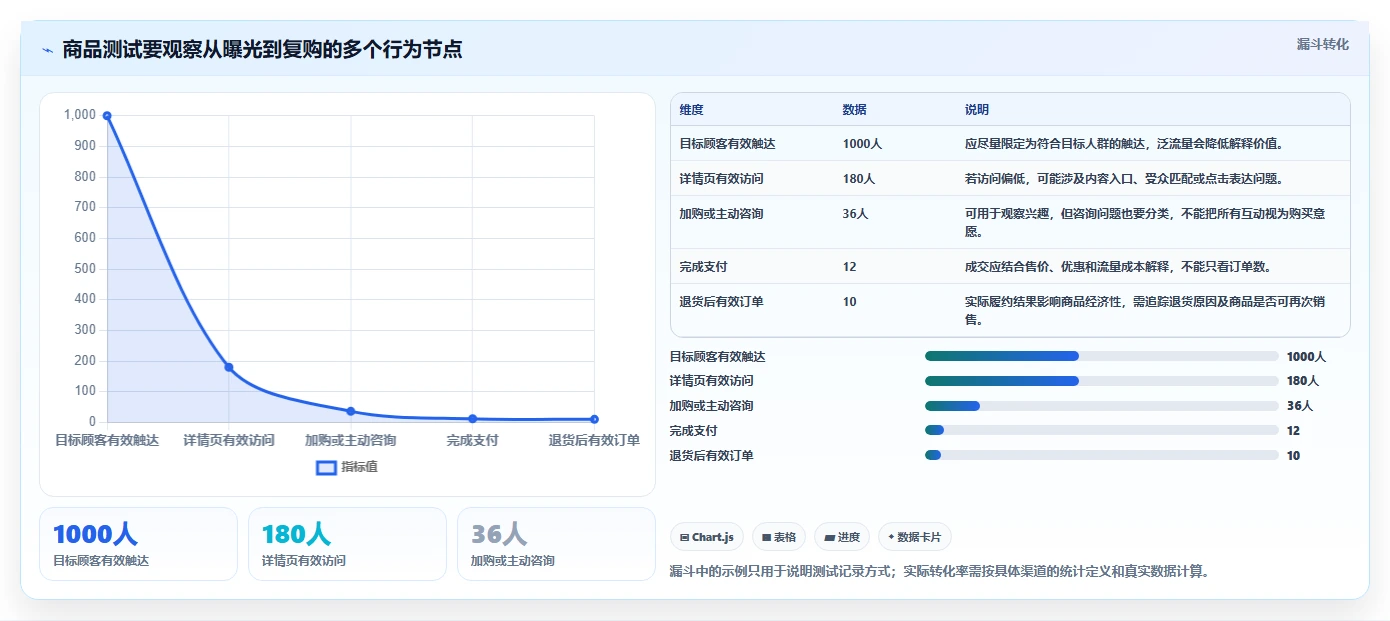Click the x-axis label 目标顾客有效触达
This screenshot has height=621, width=1390.
click(107, 440)
